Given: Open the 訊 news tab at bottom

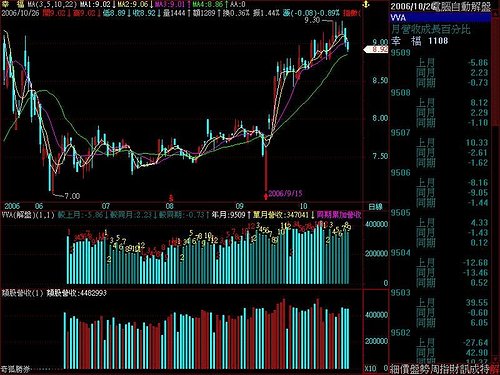Looking at the screenshot, I should pos(465,369).
